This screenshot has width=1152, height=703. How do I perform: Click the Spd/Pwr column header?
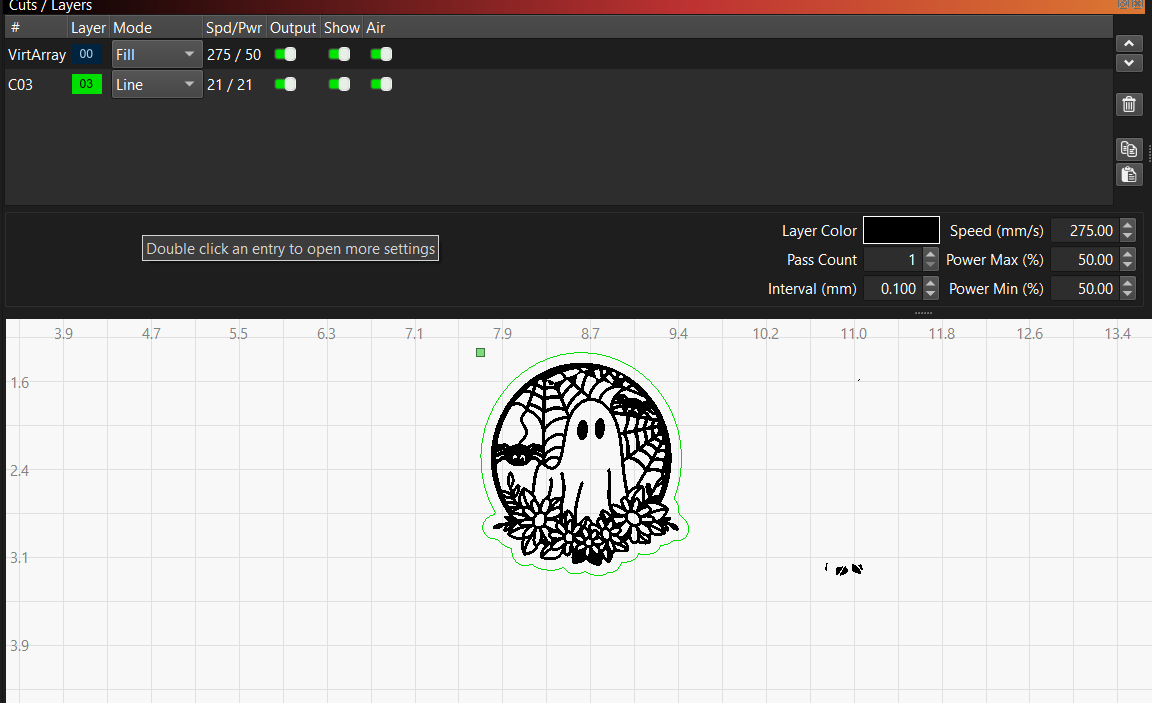point(234,28)
